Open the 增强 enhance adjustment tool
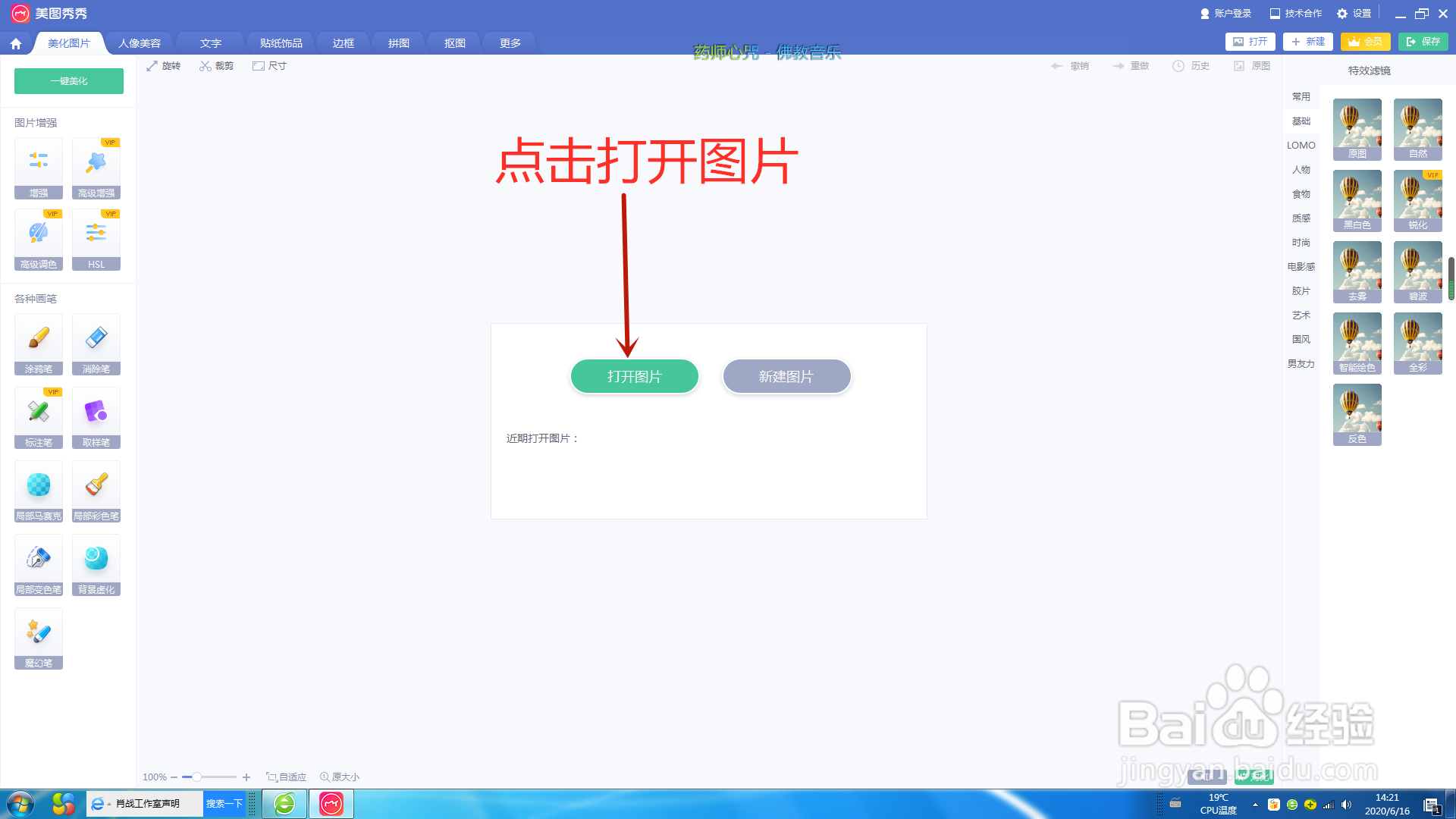Screen dimensions: 1456x819 click(39, 168)
